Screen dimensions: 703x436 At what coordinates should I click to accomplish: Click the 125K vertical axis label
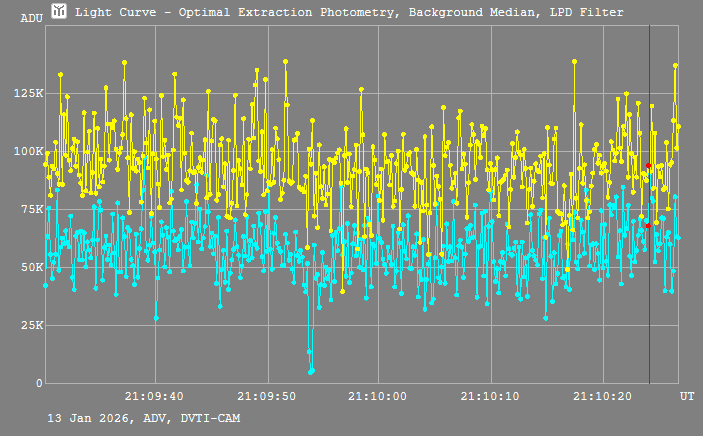click(x=27, y=93)
